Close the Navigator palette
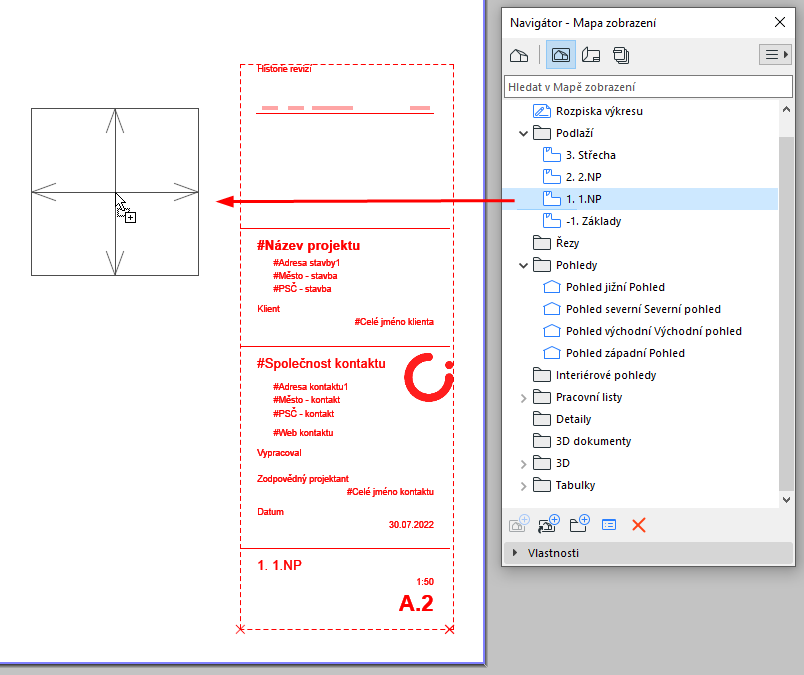Screen dimensions: 804x675 [x=780, y=22]
